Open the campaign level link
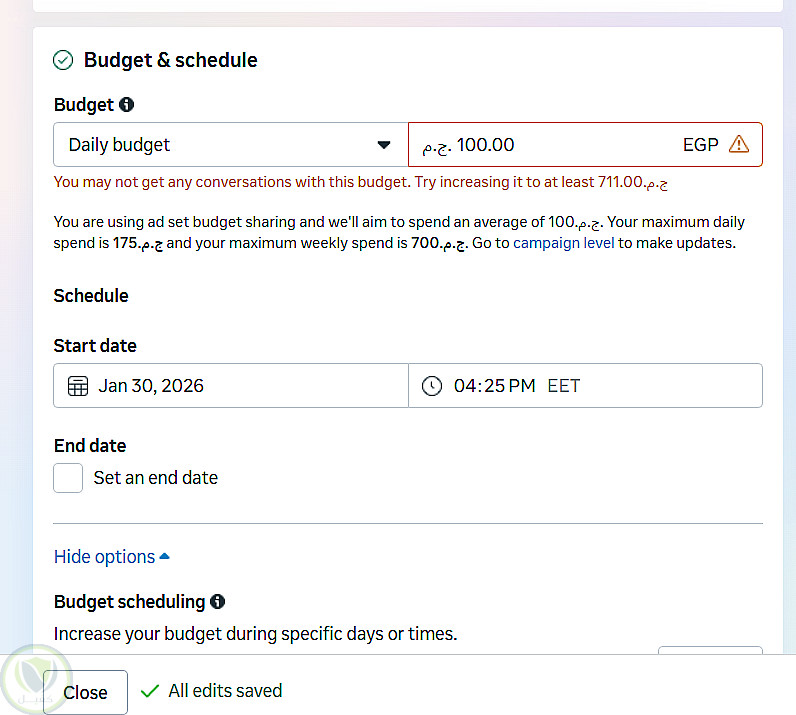The height and width of the screenshot is (715, 796). (x=563, y=243)
